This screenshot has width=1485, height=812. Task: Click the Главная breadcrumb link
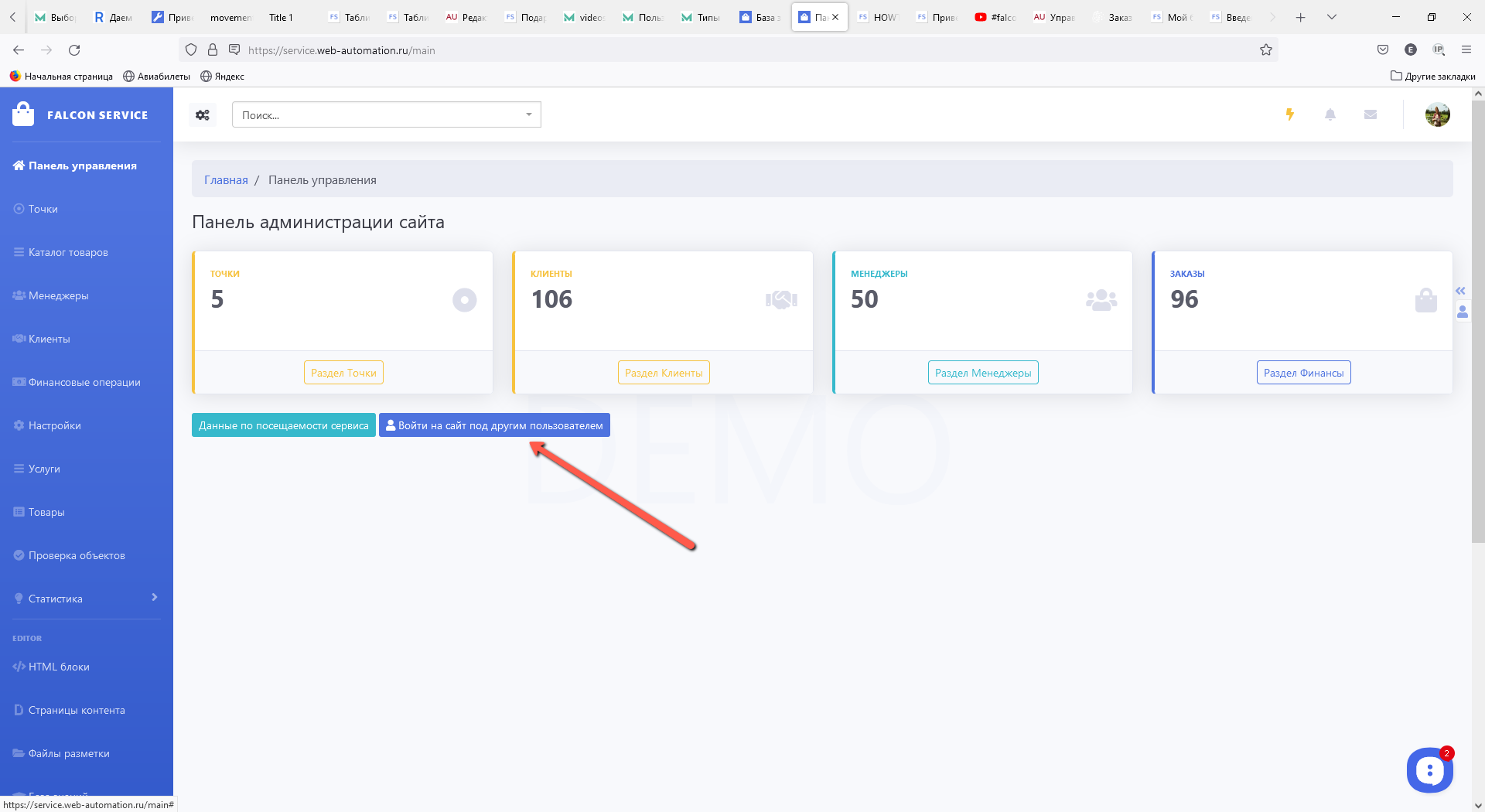pyautogui.click(x=226, y=180)
